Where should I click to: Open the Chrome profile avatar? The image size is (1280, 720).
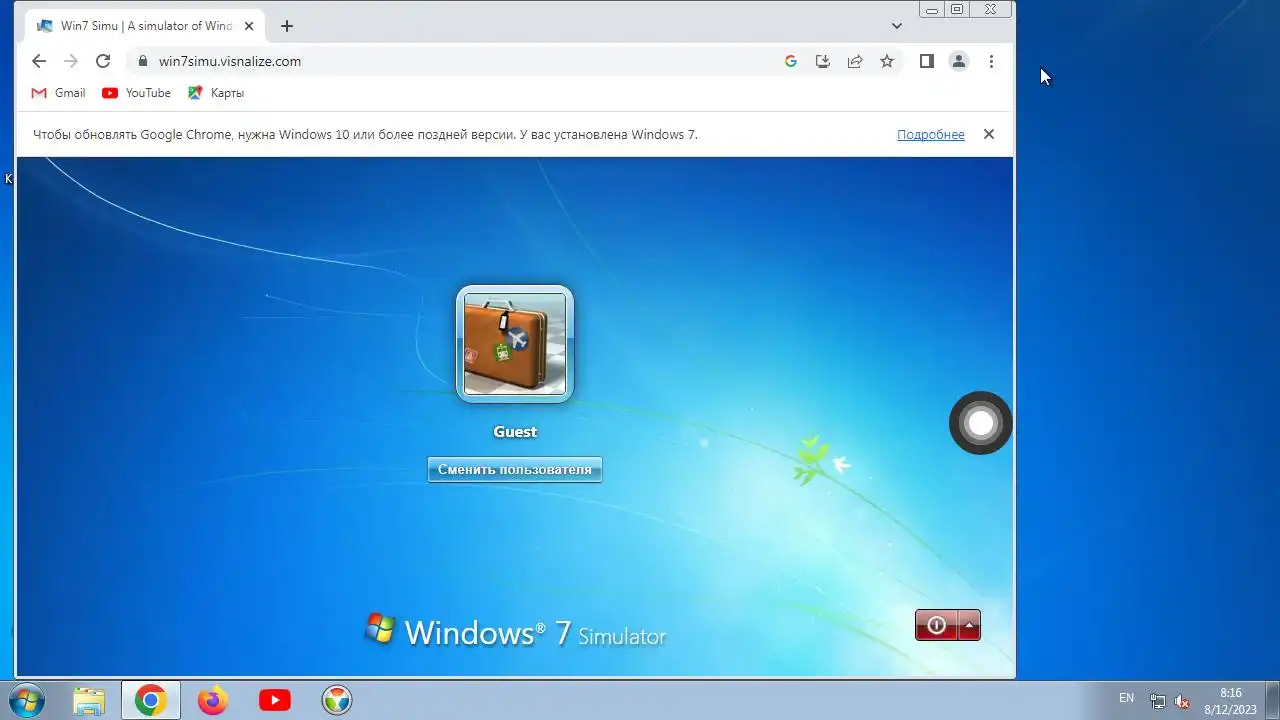point(959,61)
